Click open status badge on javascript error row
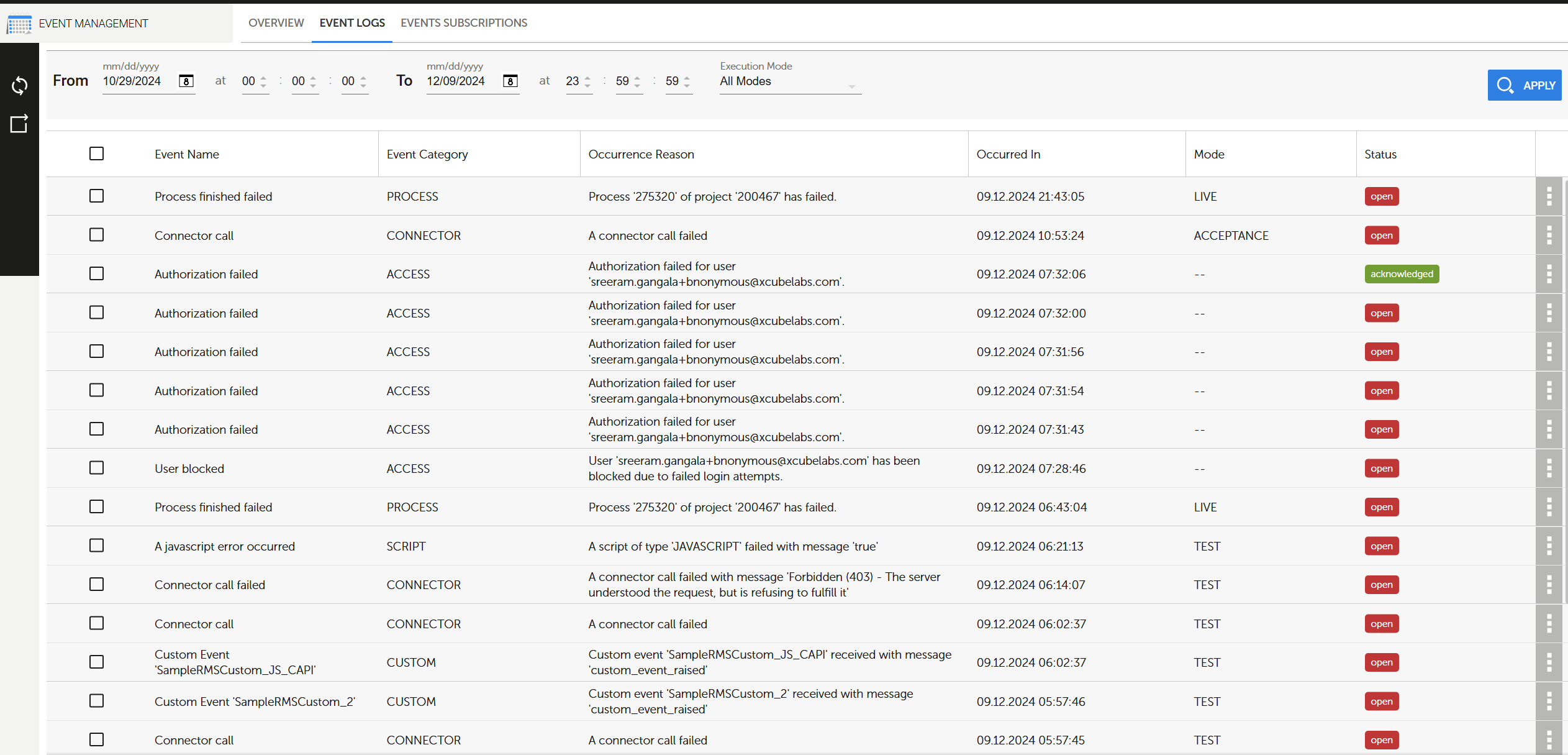Screen dimensions: 1568x755 tap(1382, 546)
